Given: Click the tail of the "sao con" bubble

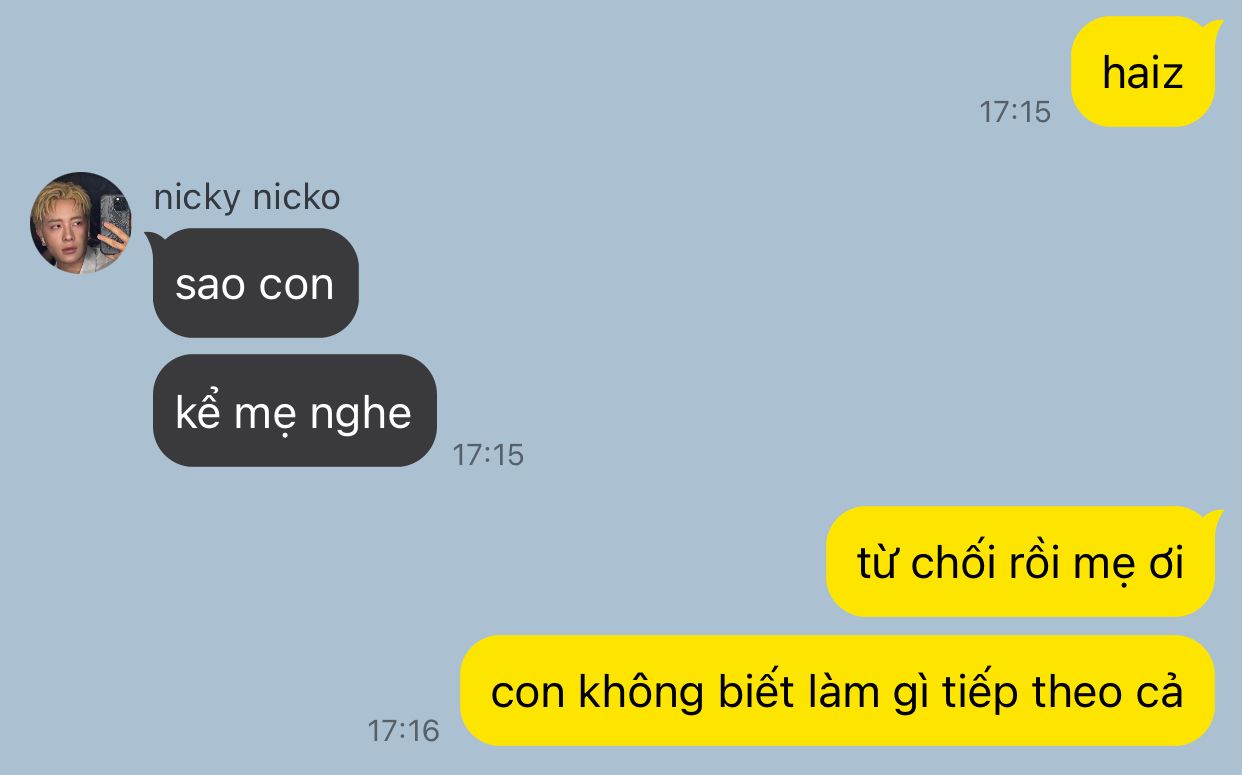Looking at the screenshot, I should pyautogui.click(x=154, y=239).
